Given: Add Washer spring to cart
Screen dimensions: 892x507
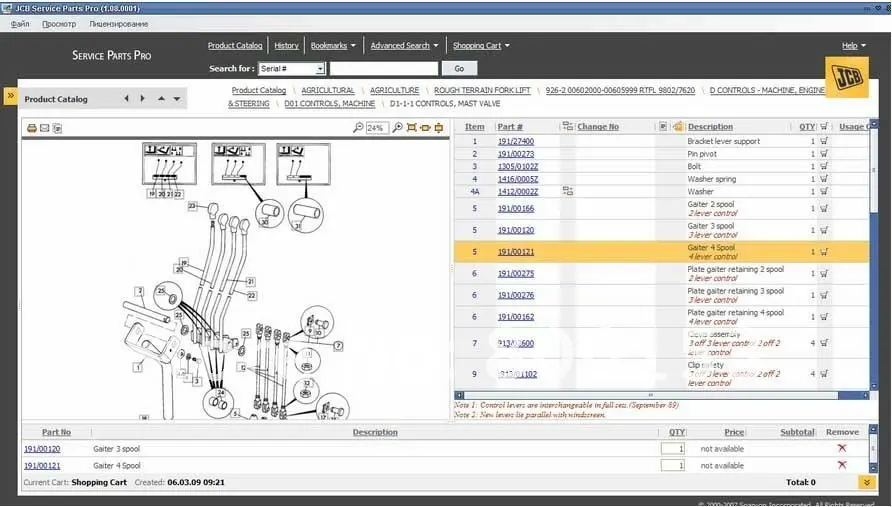Looking at the screenshot, I should [824, 178].
